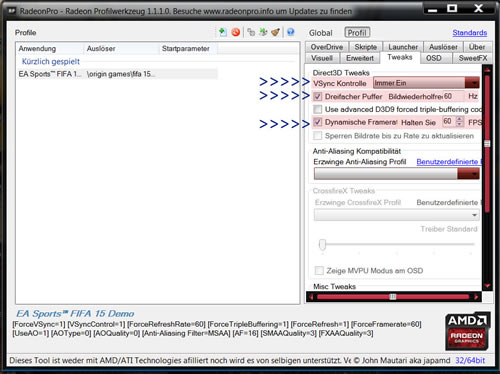Switch to Global settings mode
The width and height of the screenshot is (500, 374).
[320, 33]
